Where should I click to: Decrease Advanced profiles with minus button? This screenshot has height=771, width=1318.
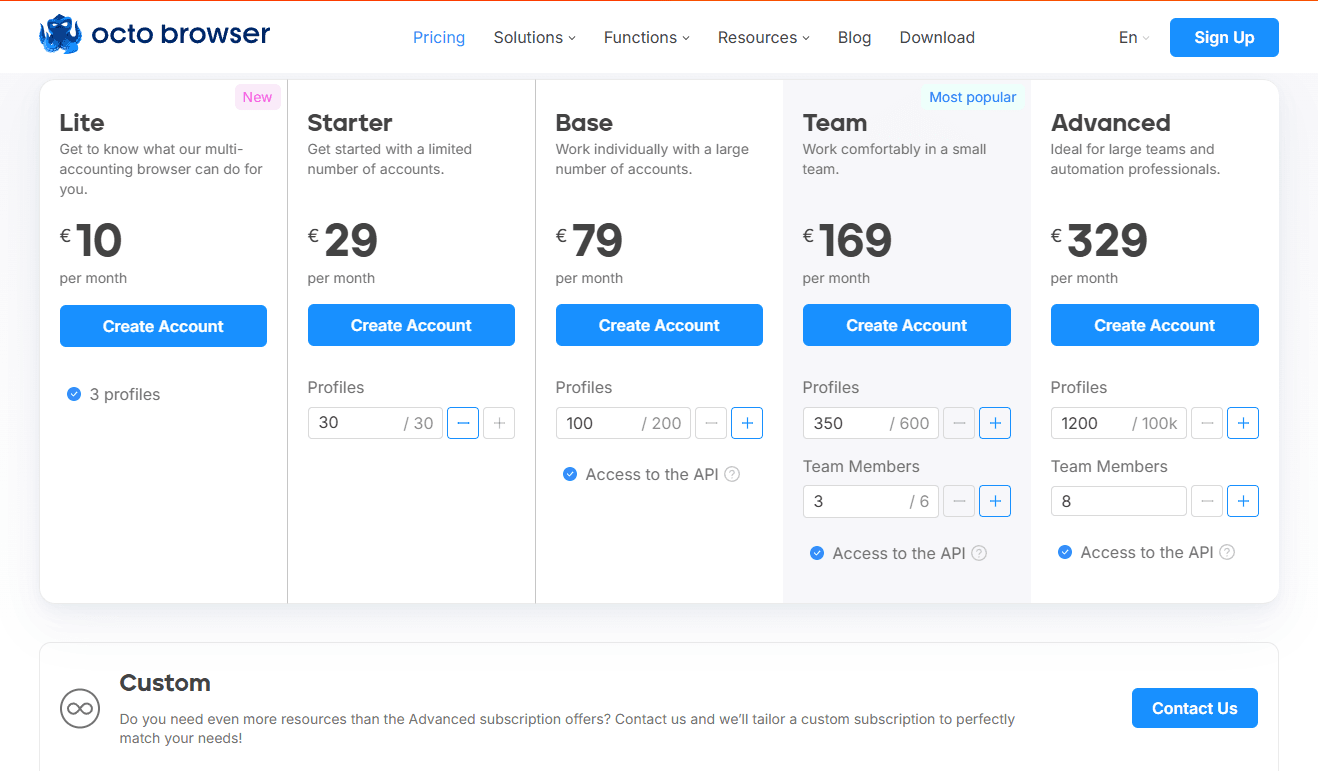[1207, 423]
